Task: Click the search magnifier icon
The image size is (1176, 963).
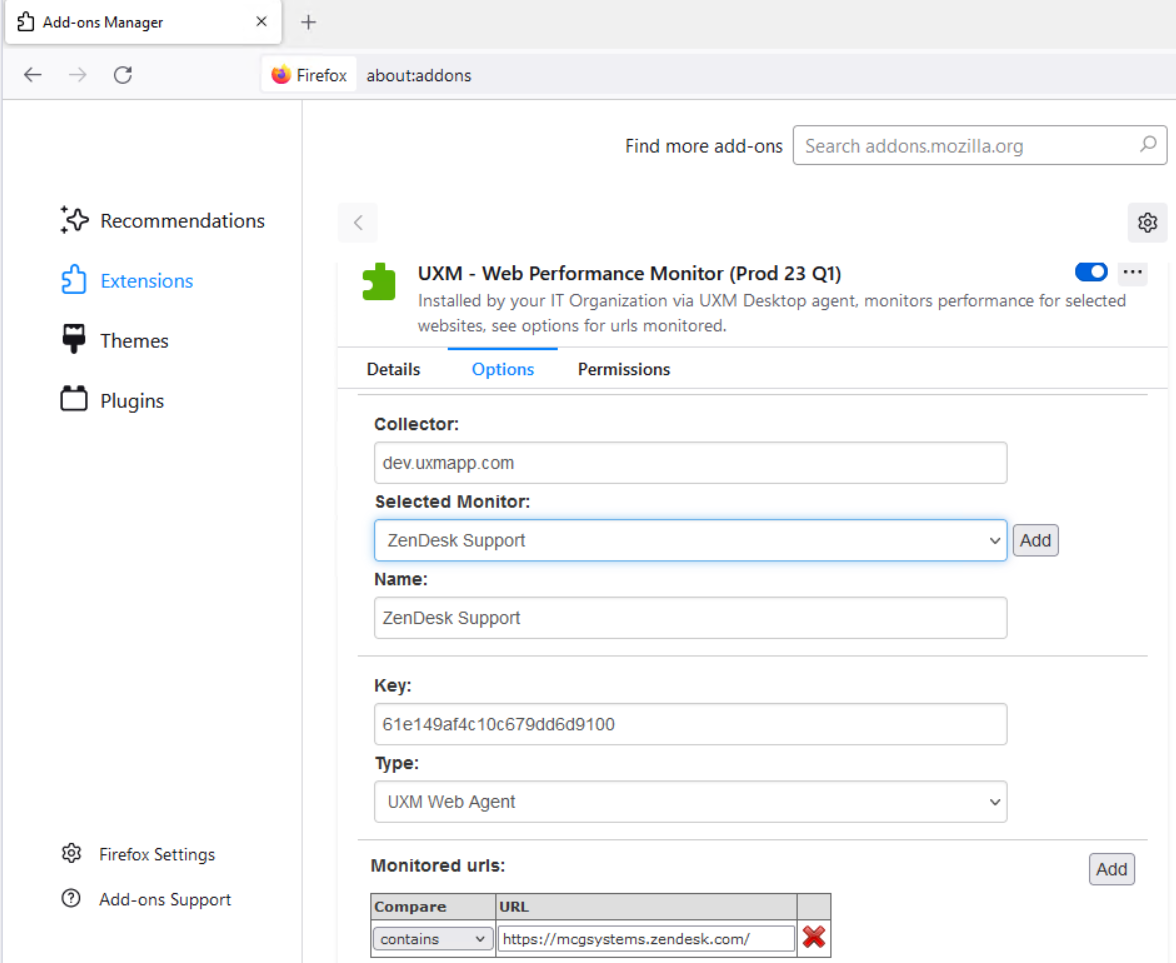Action: [x=1148, y=145]
